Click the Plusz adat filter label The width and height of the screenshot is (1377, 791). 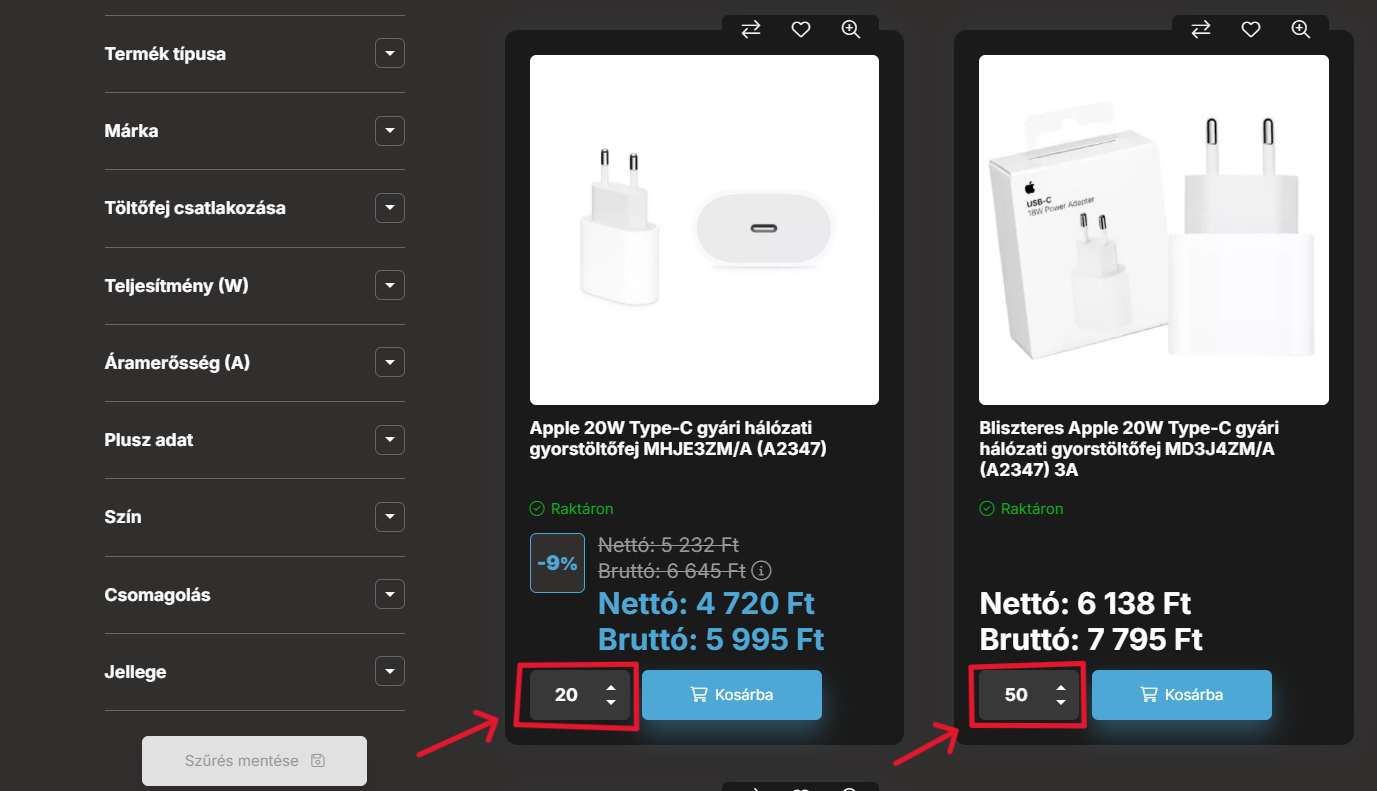(149, 440)
